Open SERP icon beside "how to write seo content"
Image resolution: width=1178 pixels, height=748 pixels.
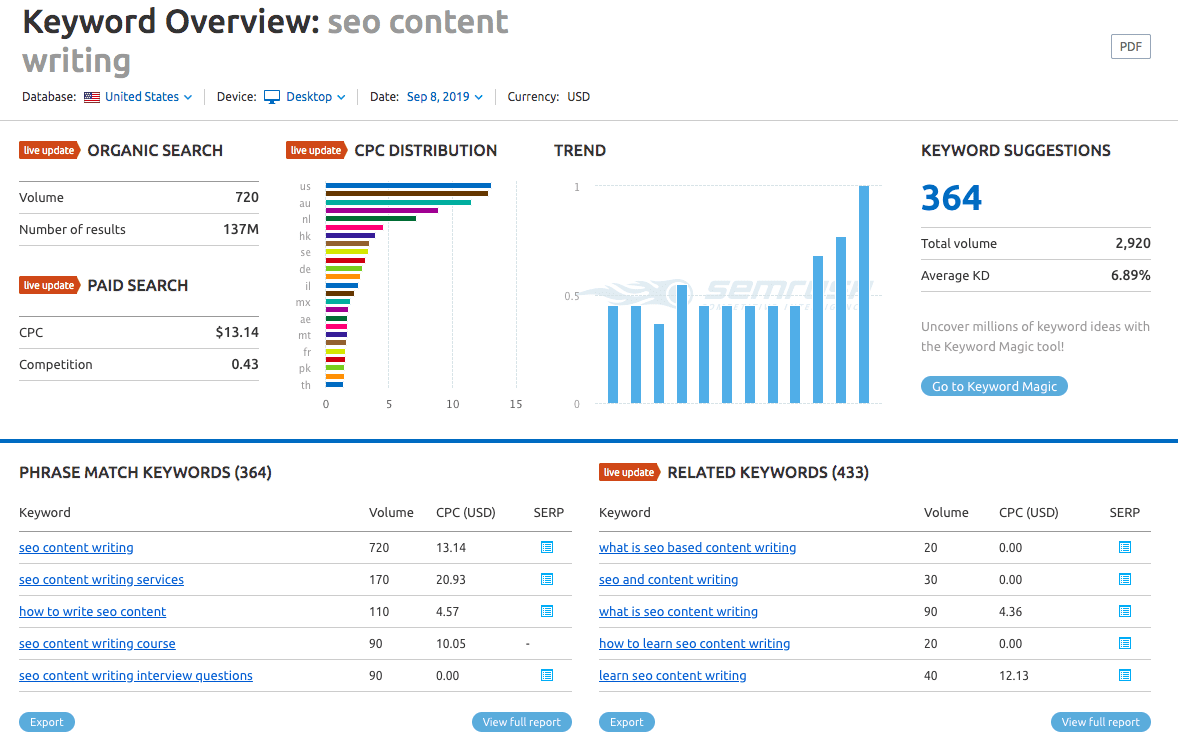[x=546, y=611]
